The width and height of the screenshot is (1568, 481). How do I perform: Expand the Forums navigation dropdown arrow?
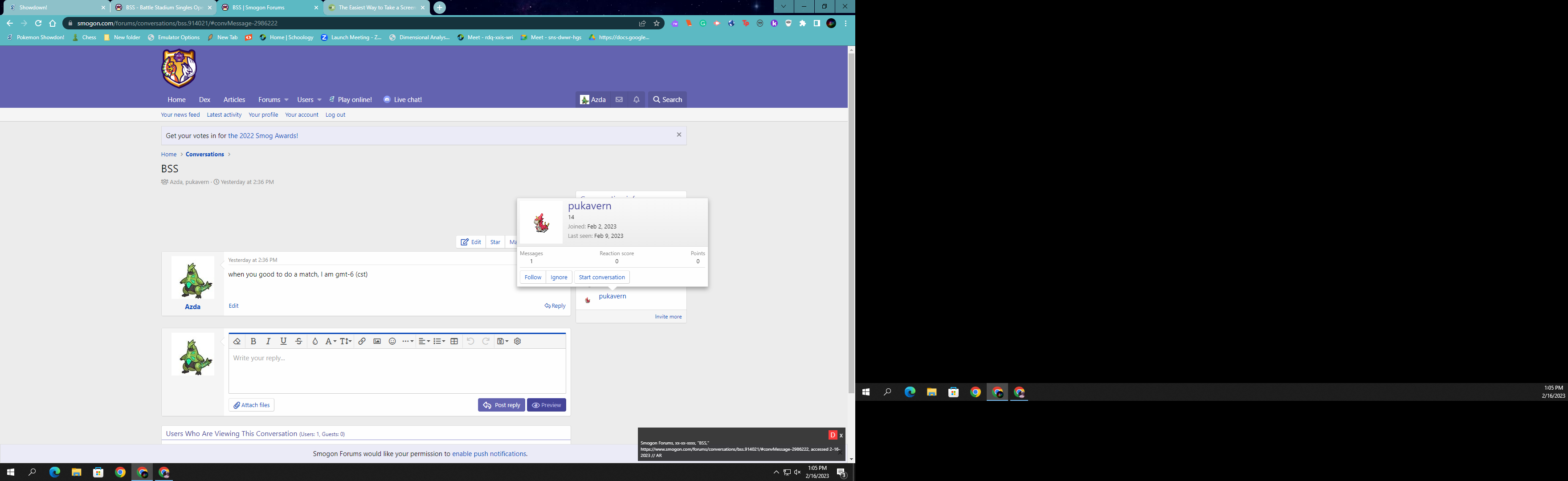click(286, 100)
